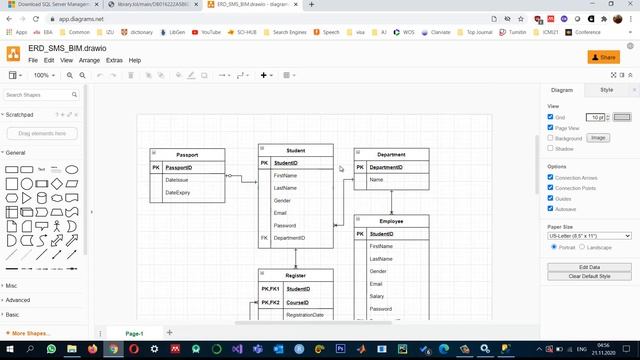The image size is (640, 360).
Task: Toggle the Grid checkbox
Action: [550, 117]
